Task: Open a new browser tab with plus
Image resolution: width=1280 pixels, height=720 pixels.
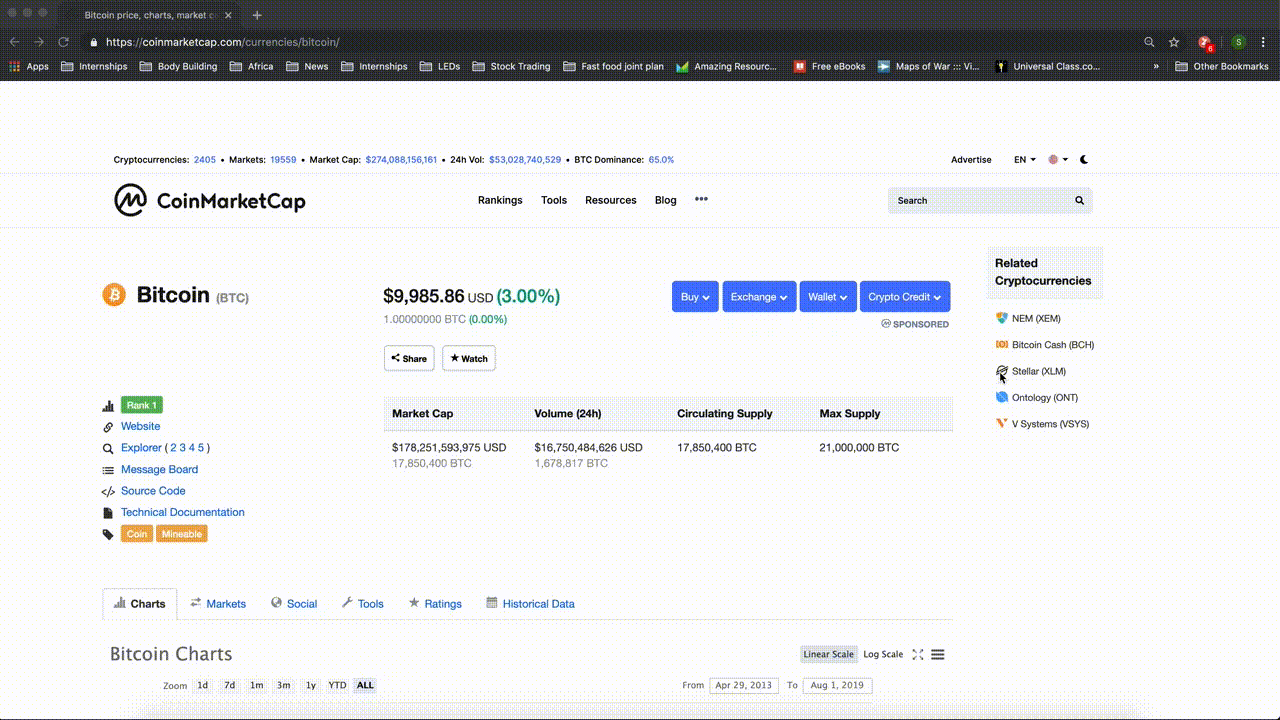Action: 257,15
